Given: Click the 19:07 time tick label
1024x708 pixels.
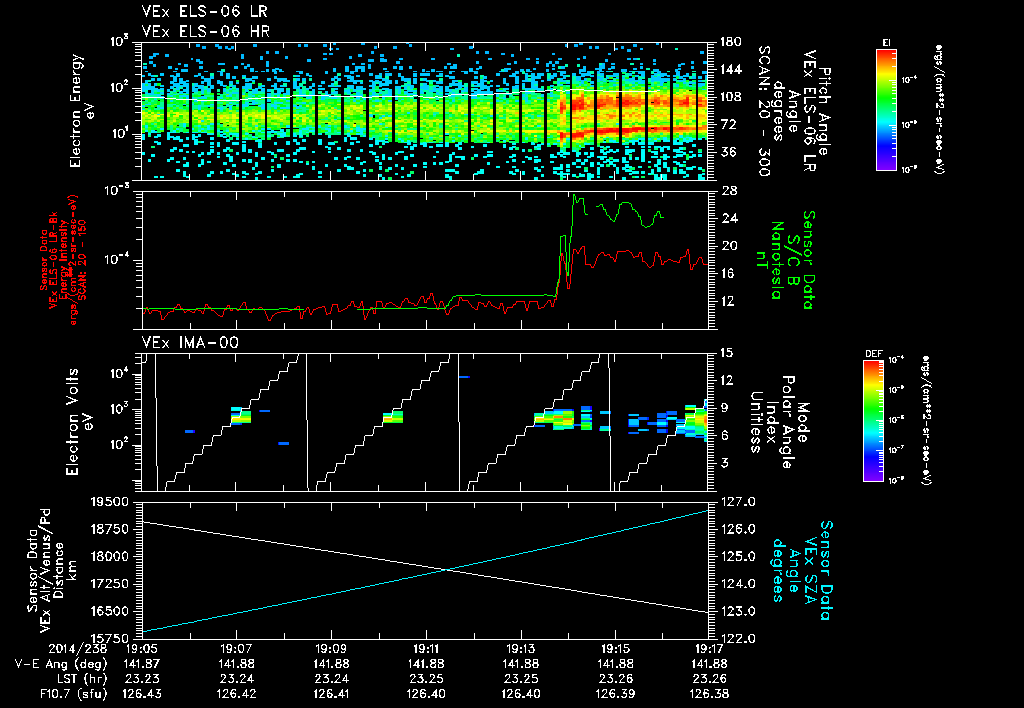Looking at the screenshot, I should (x=236, y=649).
